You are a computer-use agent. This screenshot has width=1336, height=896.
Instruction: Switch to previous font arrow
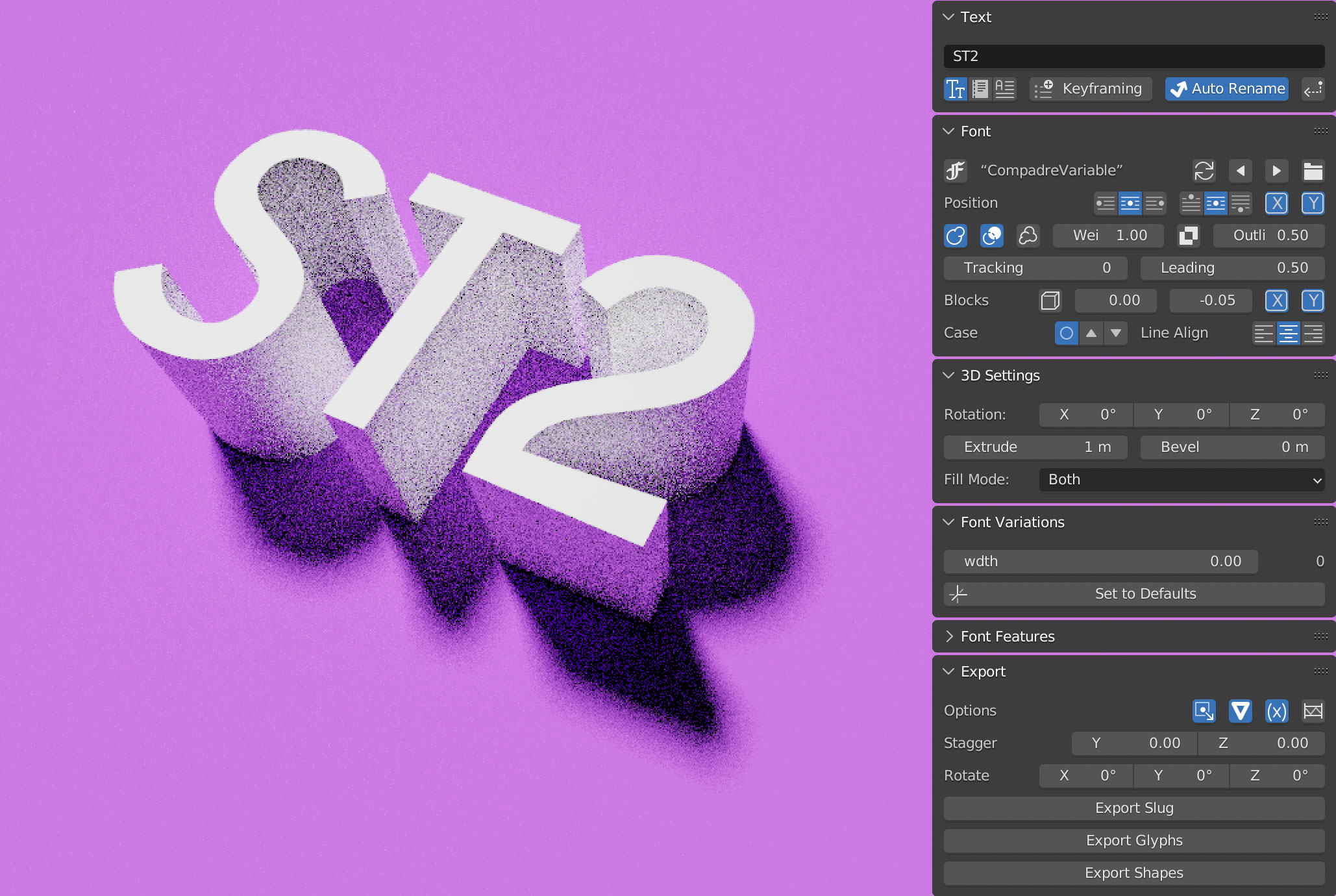click(1240, 171)
